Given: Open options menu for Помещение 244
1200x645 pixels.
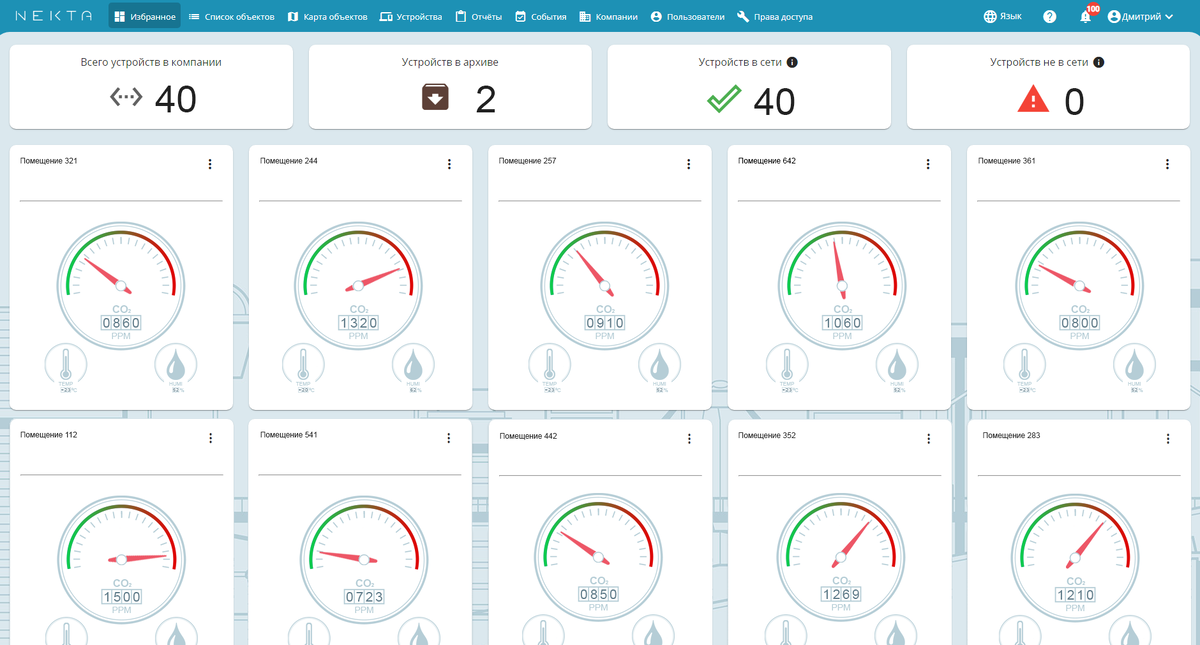Looking at the screenshot, I should 449,165.
